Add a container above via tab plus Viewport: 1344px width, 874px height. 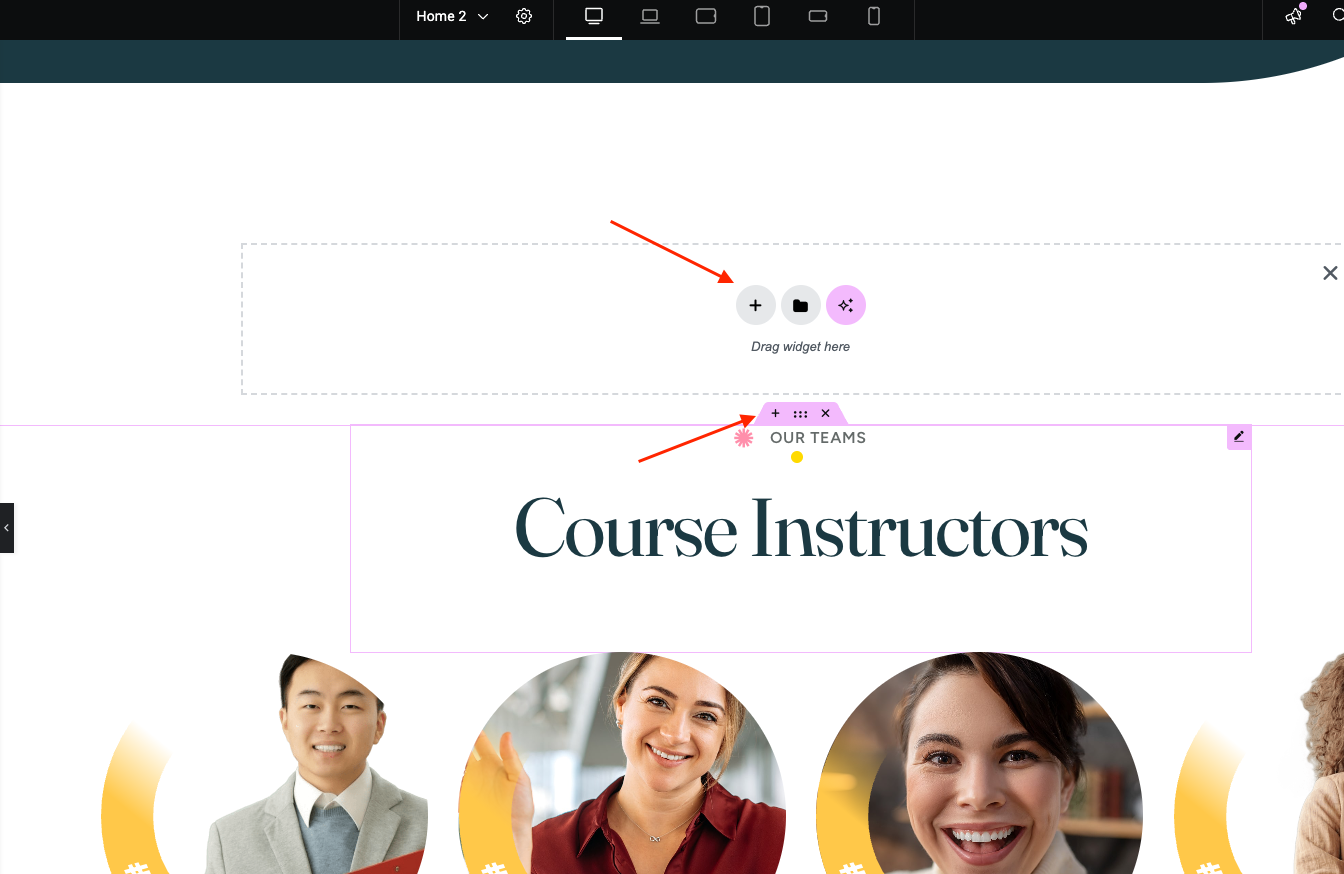(x=775, y=414)
